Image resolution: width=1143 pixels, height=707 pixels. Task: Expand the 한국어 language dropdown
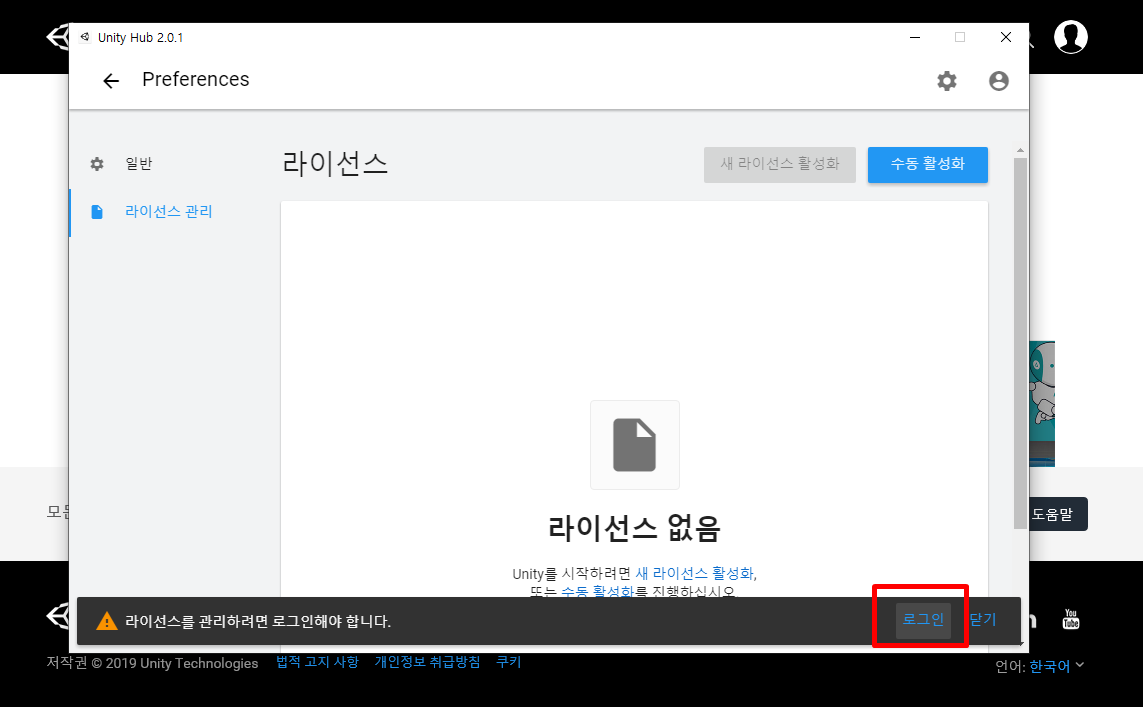(x=1057, y=665)
